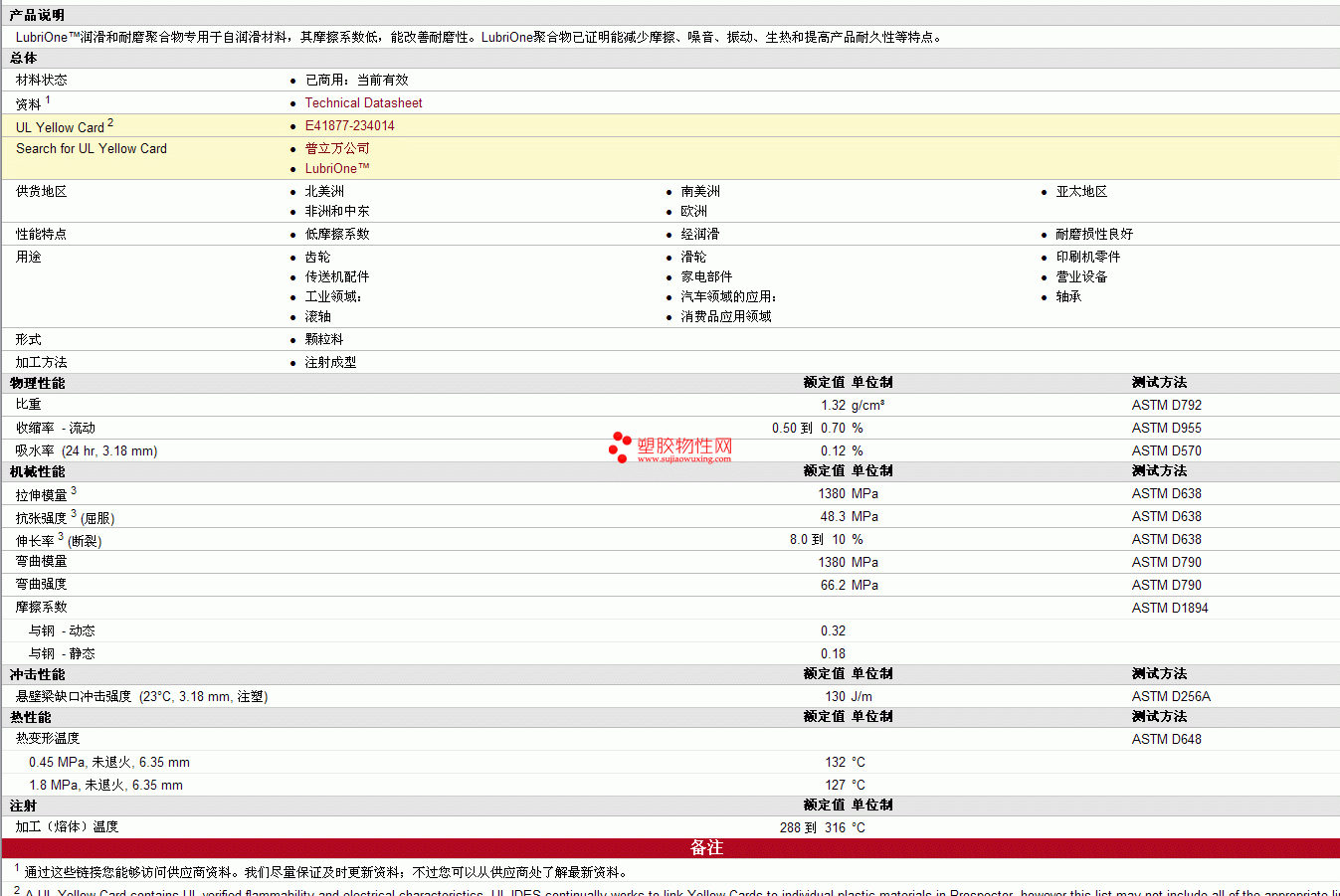Click test method ASTM D1894

(x=1170, y=608)
